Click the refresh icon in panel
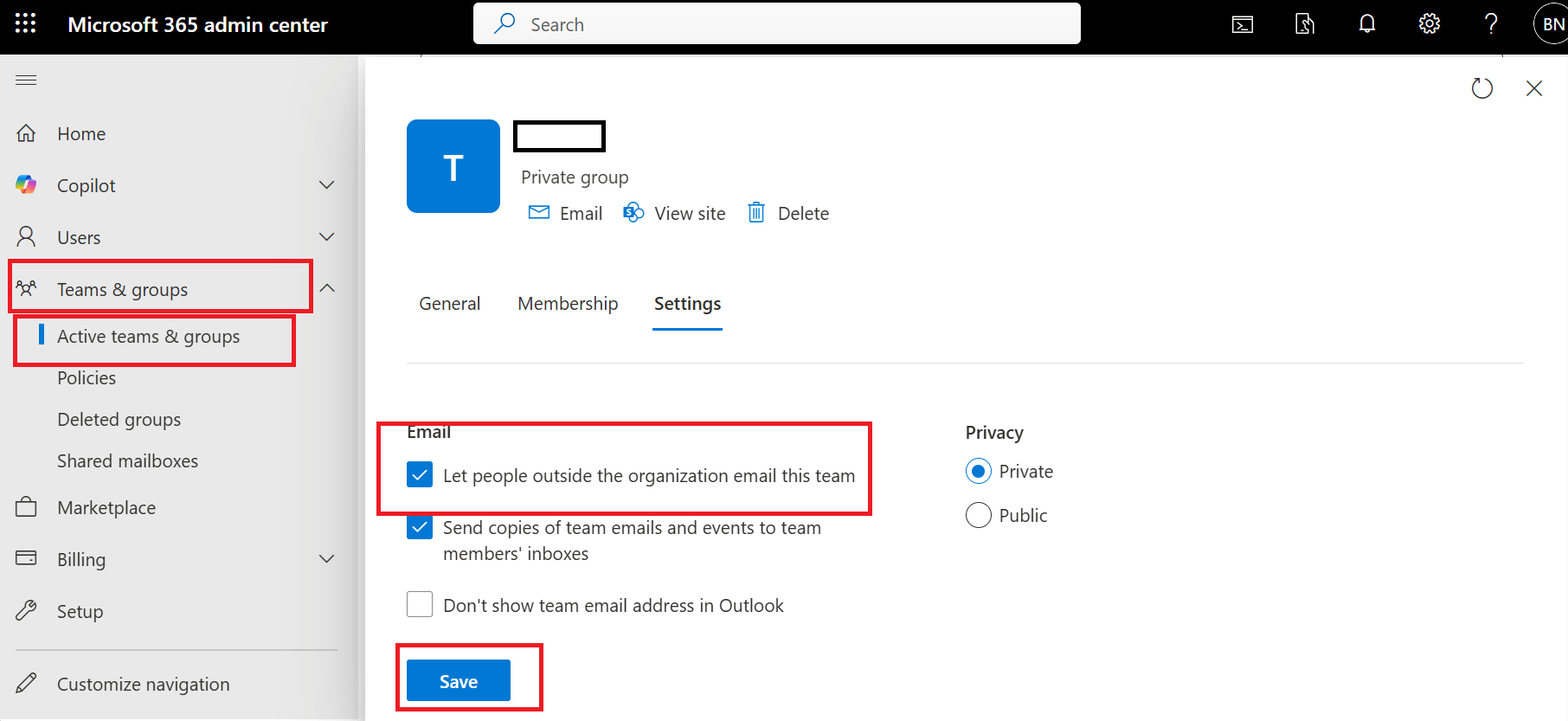This screenshot has width=1568, height=721. pyautogui.click(x=1482, y=88)
